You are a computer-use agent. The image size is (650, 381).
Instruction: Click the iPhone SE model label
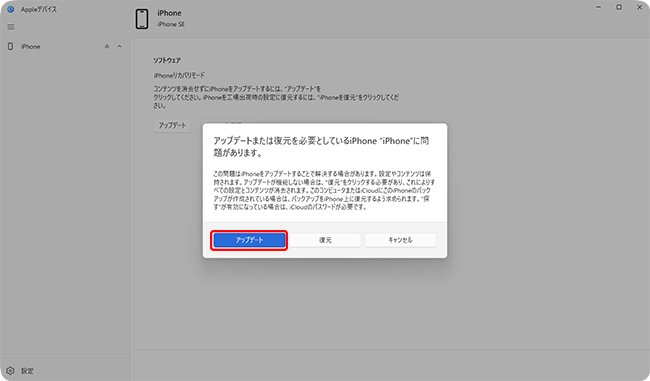click(171, 24)
